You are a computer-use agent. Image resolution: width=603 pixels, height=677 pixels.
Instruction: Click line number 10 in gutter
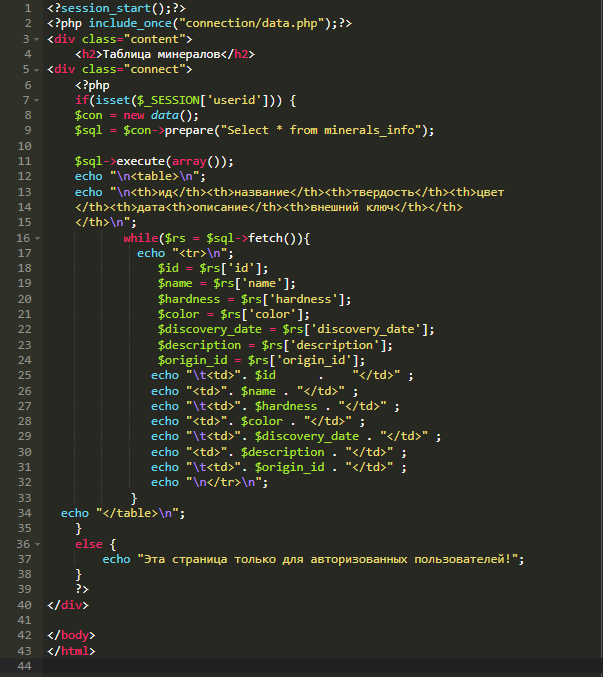tap(25, 146)
